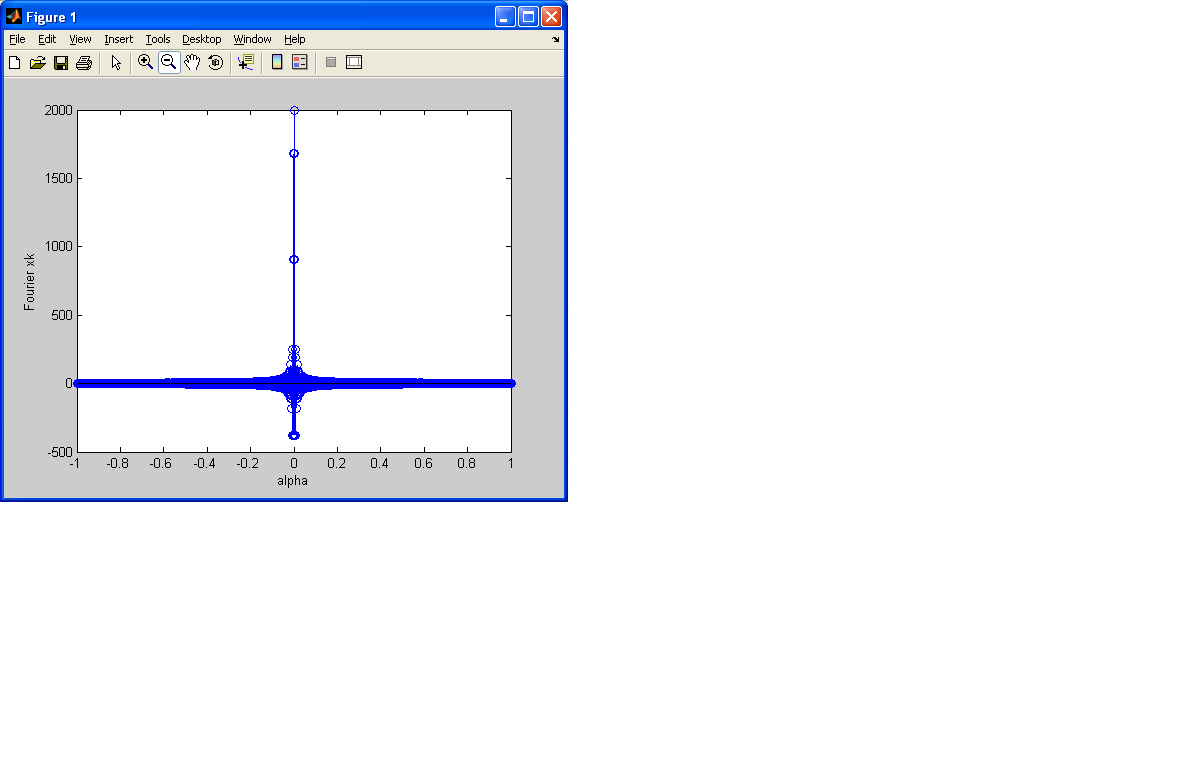Screen dimensions: 1201x784
Task: Open a file with the folder icon
Action: coord(38,63)
